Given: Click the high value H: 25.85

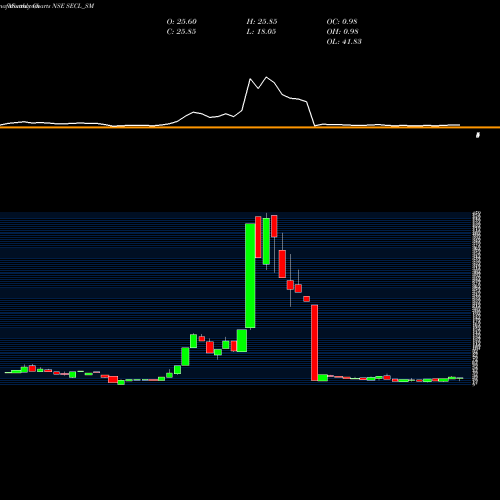Looking at the screenshot, I should 262,22.
